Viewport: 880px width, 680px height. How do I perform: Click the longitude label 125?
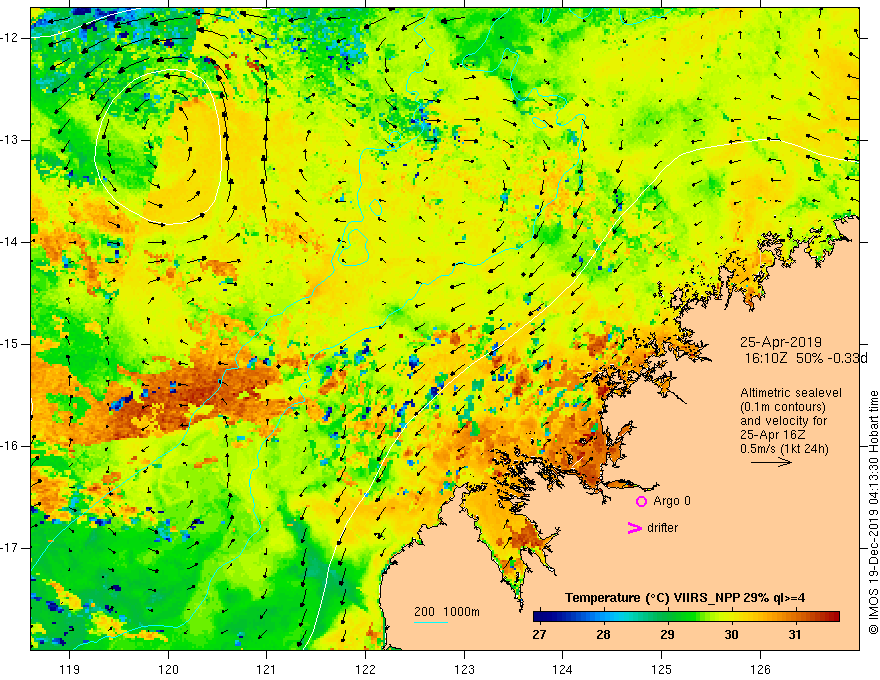[662, 669]
